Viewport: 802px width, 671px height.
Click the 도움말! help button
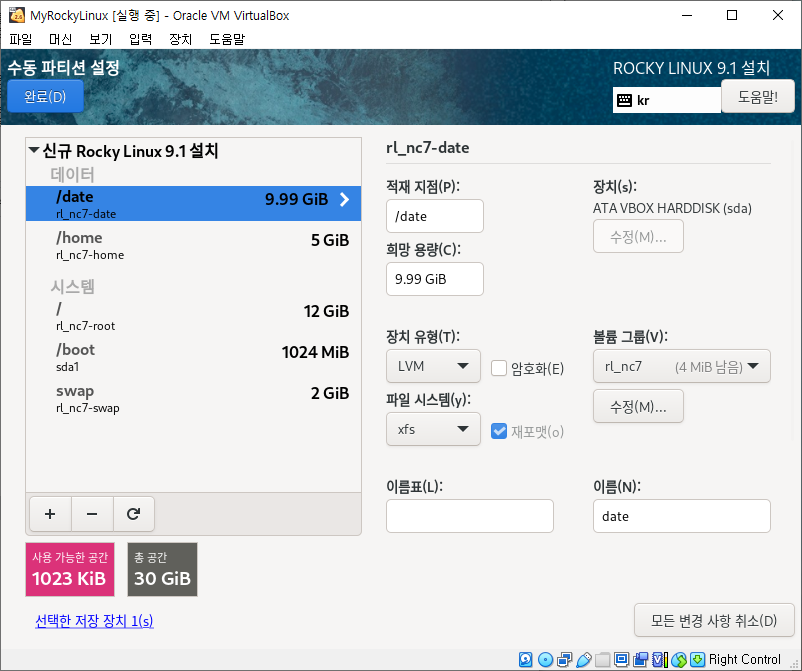pyautogui.click(x=758, y=96)
